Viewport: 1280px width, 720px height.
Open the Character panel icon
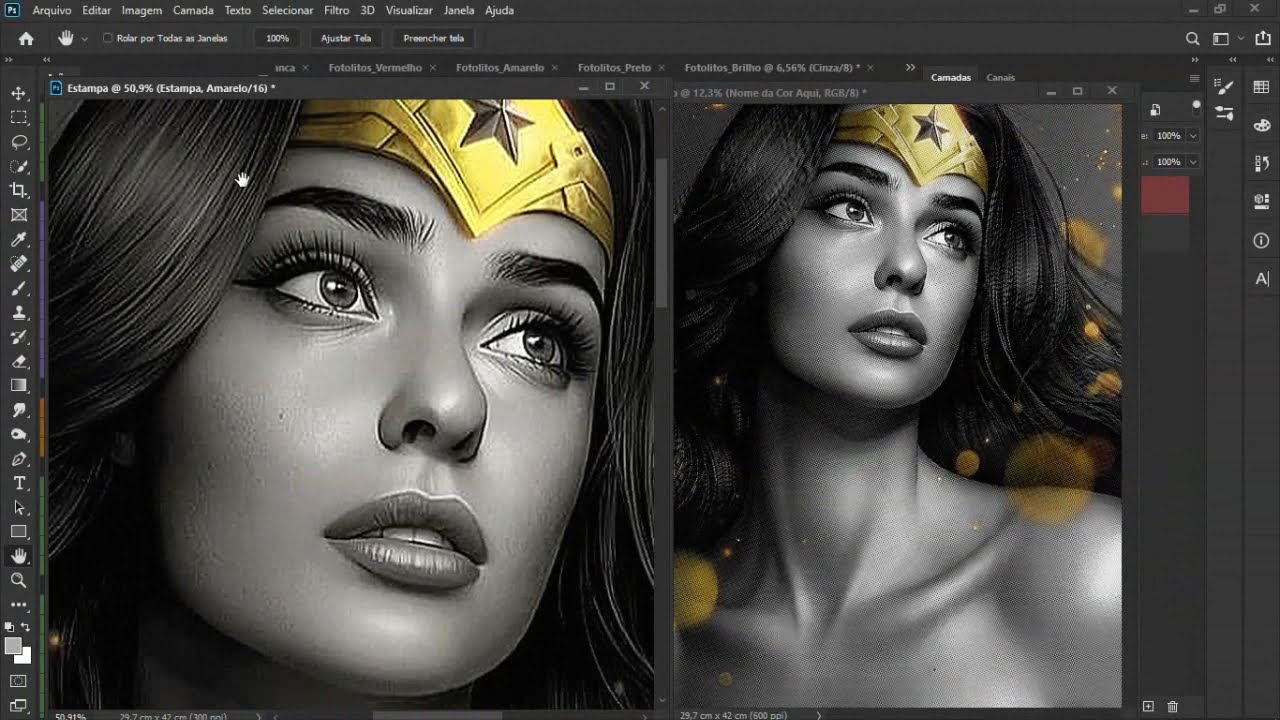click(x=1261, y=279)
